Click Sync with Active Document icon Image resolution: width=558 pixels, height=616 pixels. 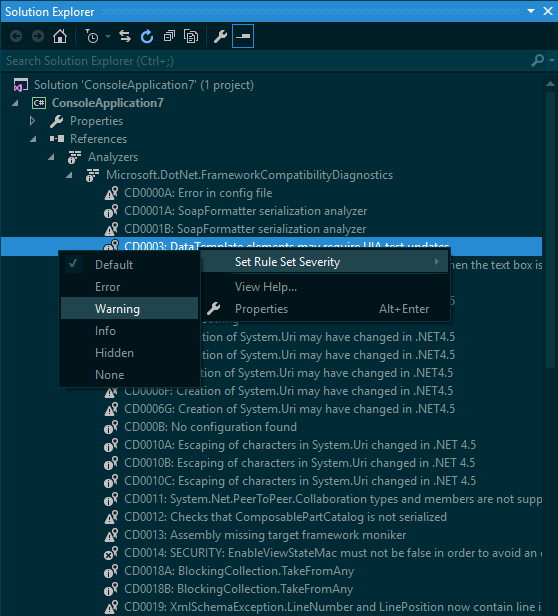(125, 36)
